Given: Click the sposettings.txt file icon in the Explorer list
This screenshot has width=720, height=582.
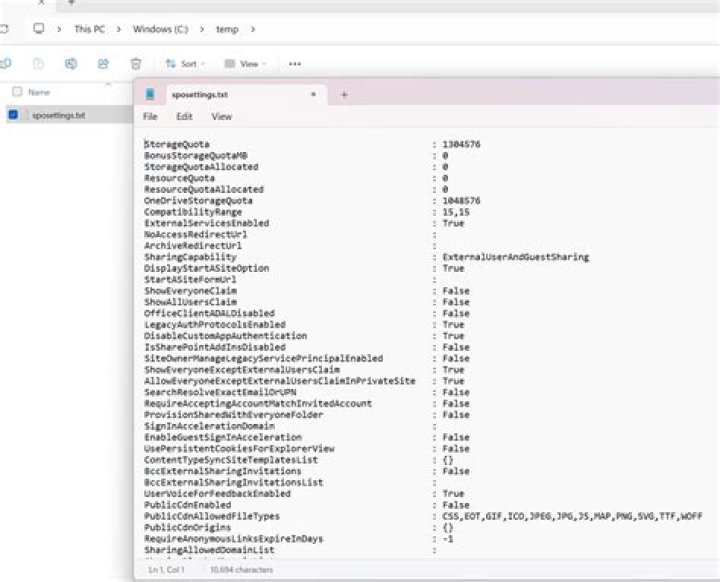Looking at the screenshot, I should click(x=26, y=115).
